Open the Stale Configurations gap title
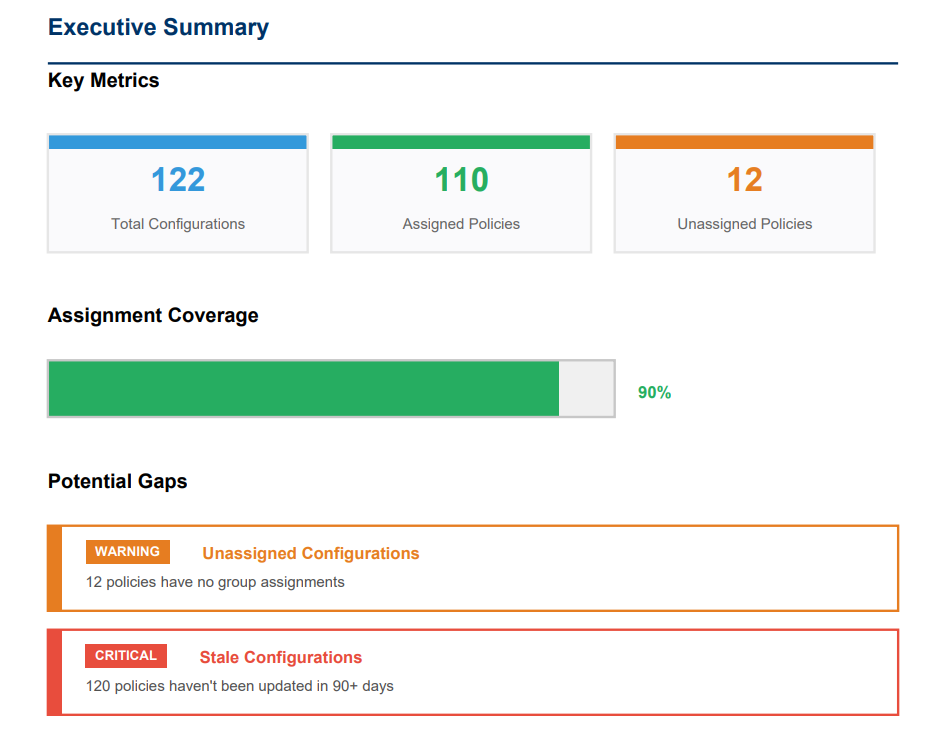This screenshot has width=940, height=750. click(x=280, y=658)
